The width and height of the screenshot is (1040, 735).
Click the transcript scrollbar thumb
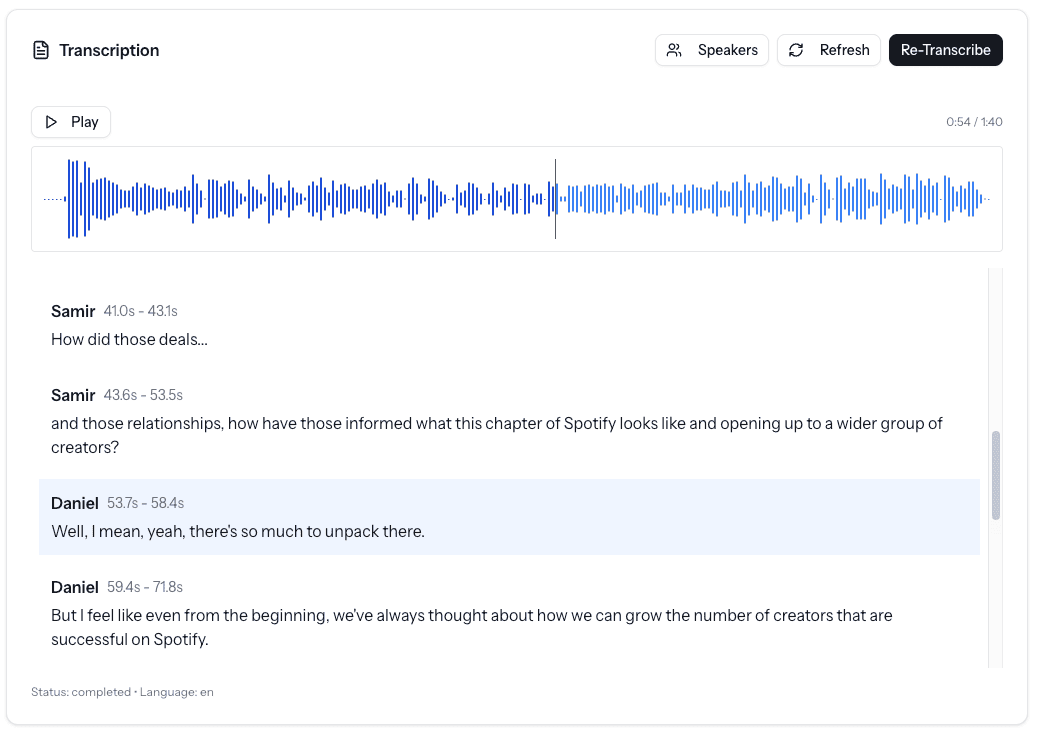pos(996,475)
